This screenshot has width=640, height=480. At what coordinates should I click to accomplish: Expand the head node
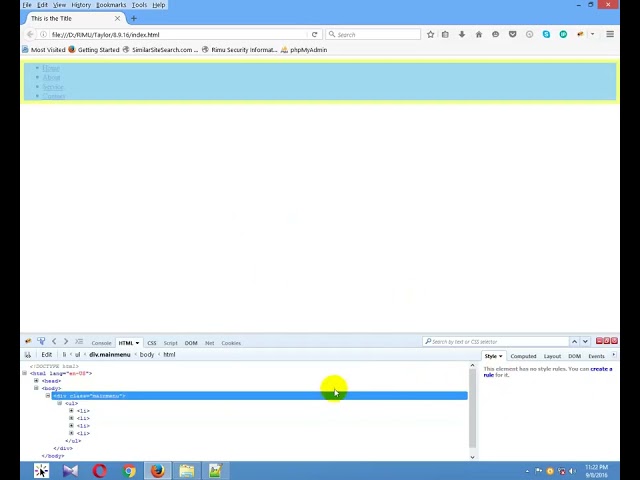click(36, 380)
